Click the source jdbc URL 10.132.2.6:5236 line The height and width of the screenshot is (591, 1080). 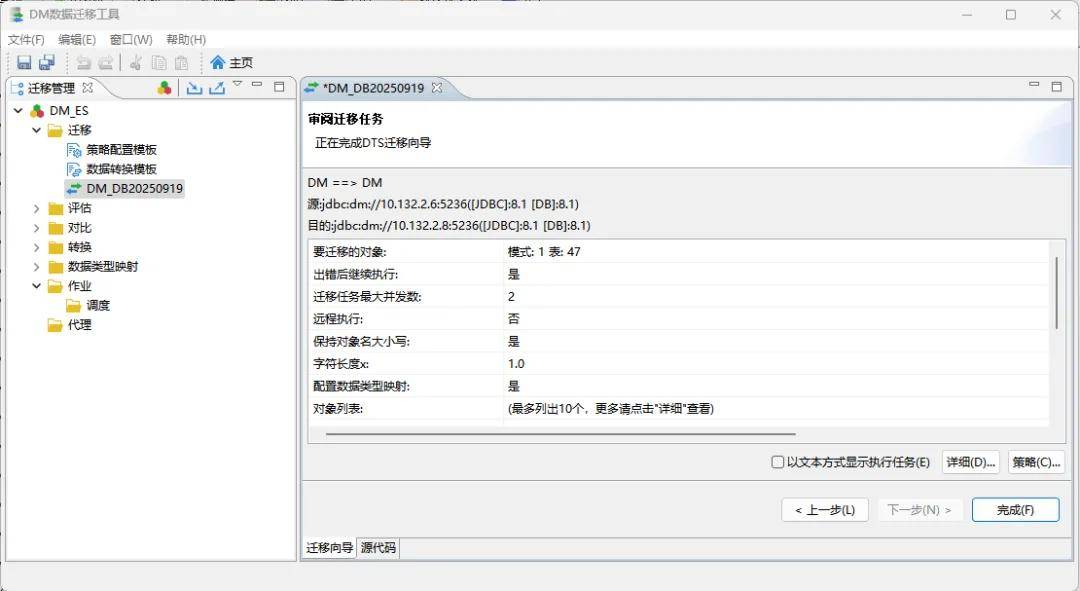(x=443, y=204)
